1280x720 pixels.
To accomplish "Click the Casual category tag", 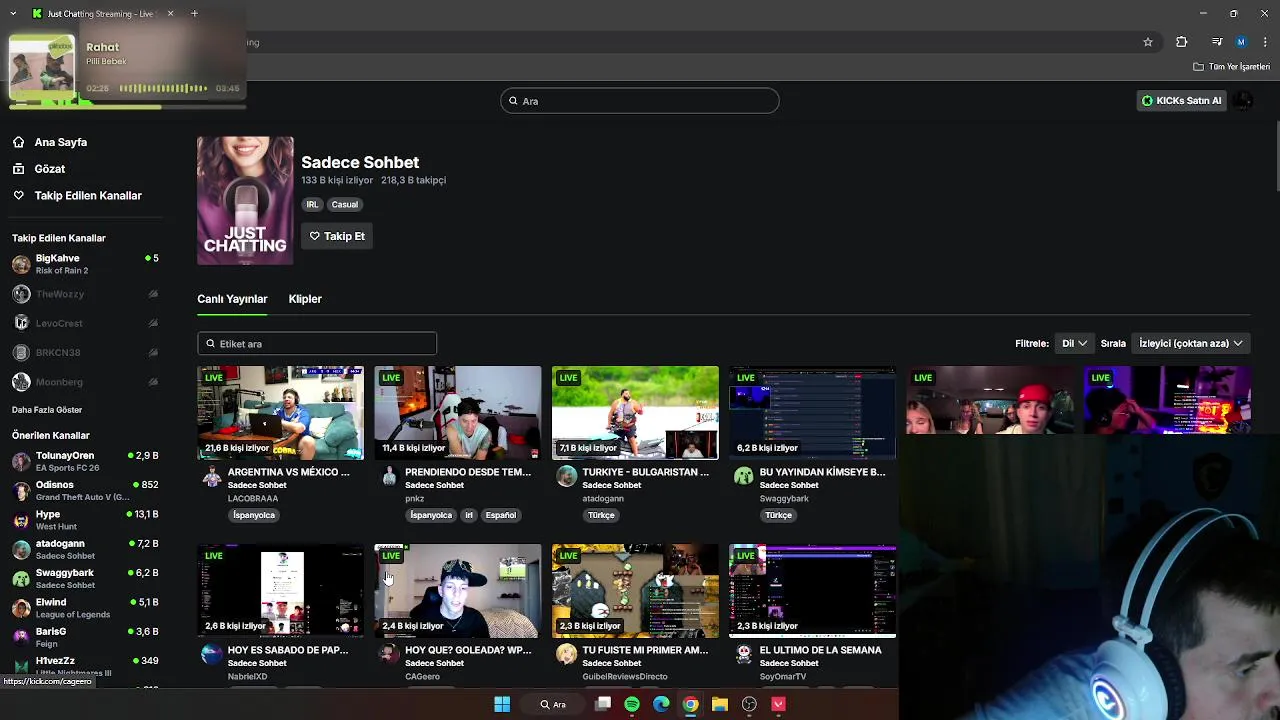I will coord(345,204).
